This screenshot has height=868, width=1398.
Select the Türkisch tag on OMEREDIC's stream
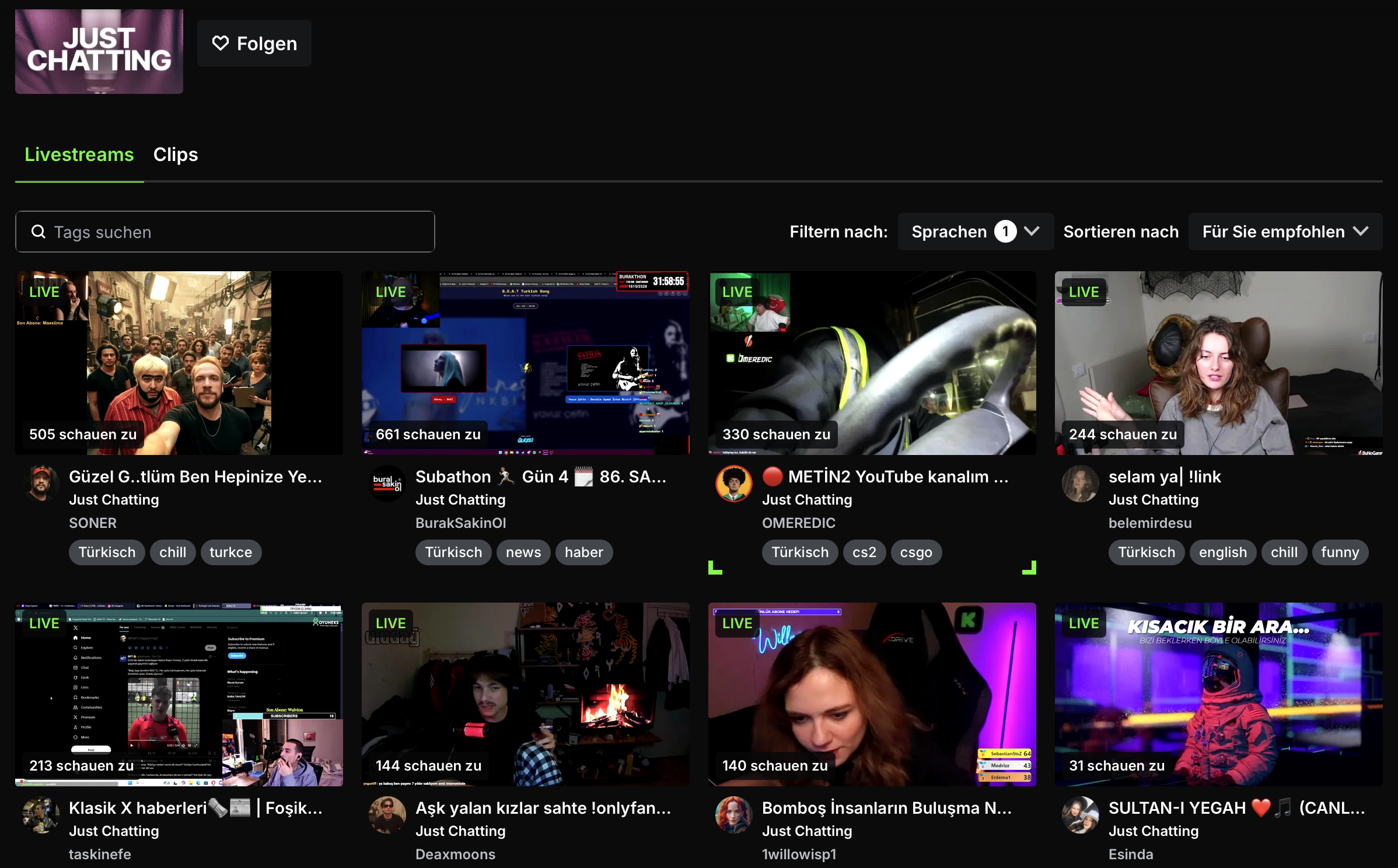coord(800,552)
